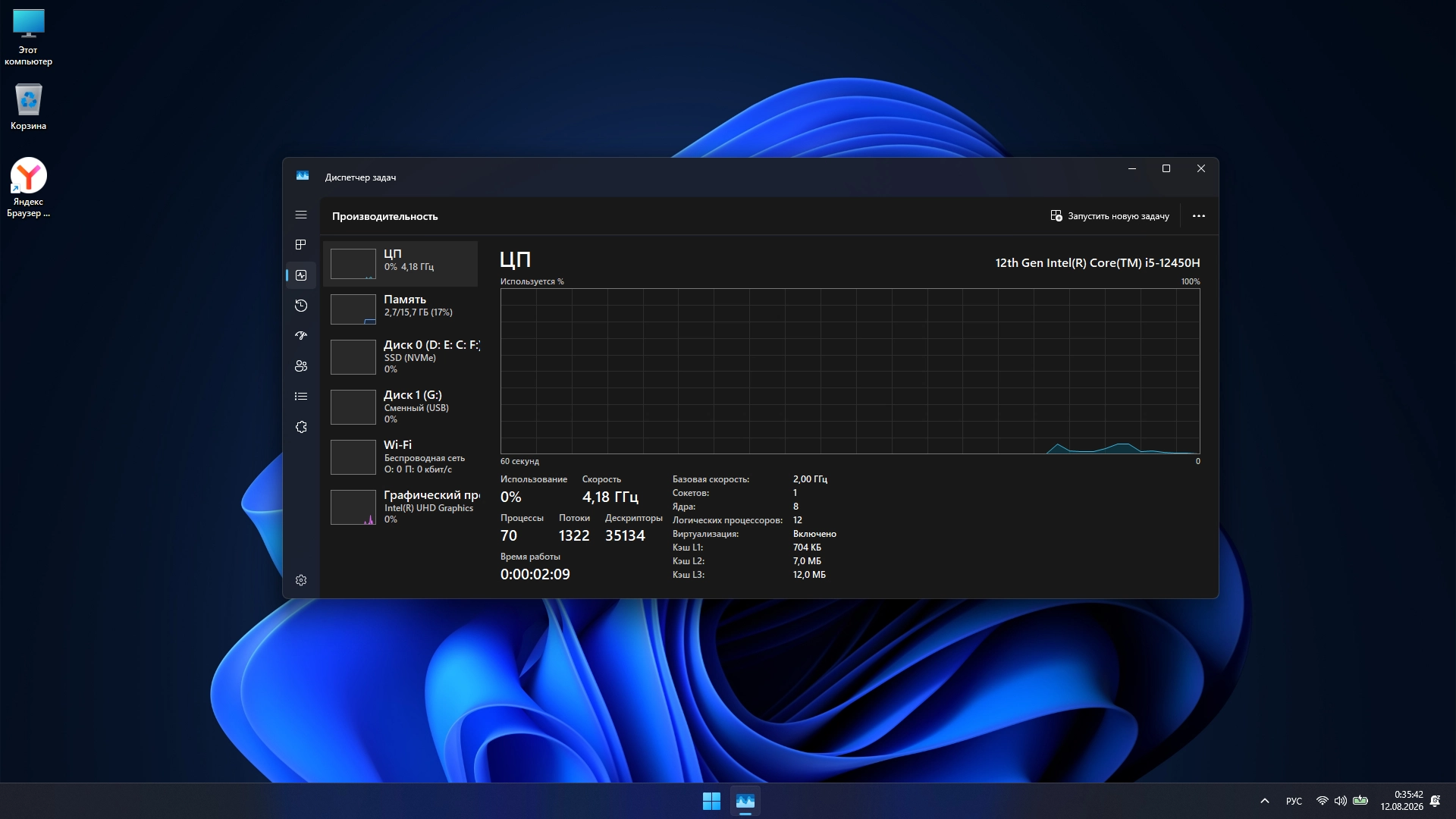1456x819 pixels.
Task: Click the "0%" value under Использование
Action: click(x=511, y=497)
